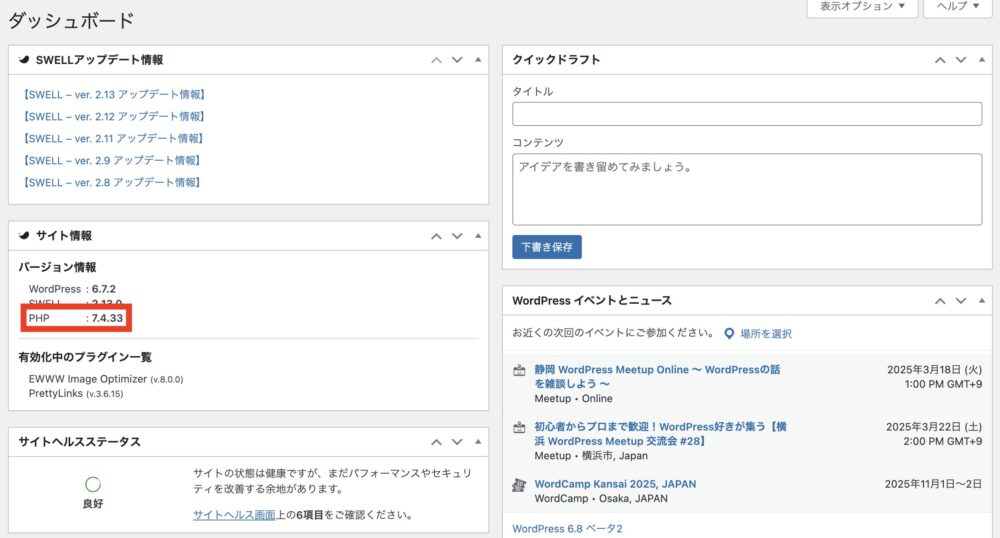Collapse the クイックドラフト panel
Screen dimensions: 1000x538
[982, 60]
